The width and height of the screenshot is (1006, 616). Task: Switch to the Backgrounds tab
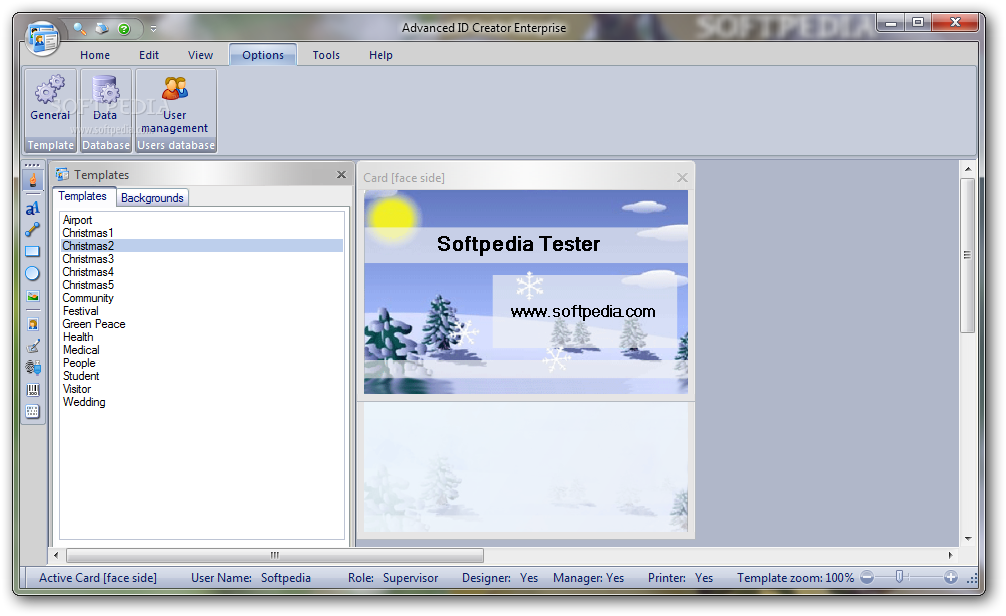coord(152,198)
